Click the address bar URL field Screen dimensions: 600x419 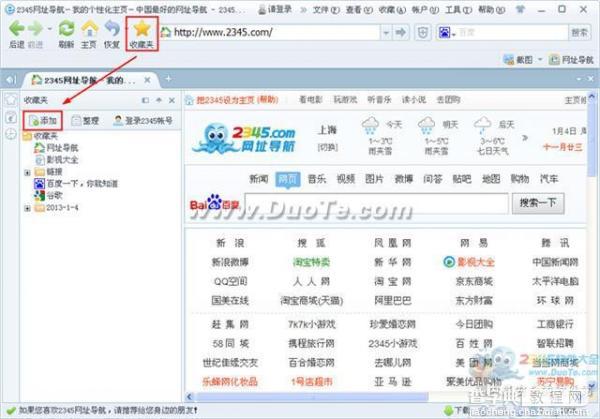coord(276,32)
